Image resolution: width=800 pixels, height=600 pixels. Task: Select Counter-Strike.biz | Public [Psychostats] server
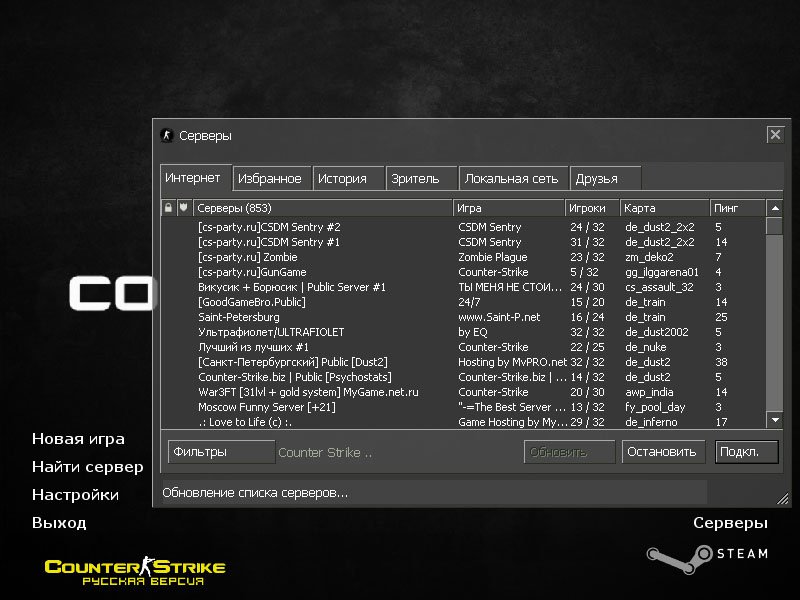tap(463, 377)
